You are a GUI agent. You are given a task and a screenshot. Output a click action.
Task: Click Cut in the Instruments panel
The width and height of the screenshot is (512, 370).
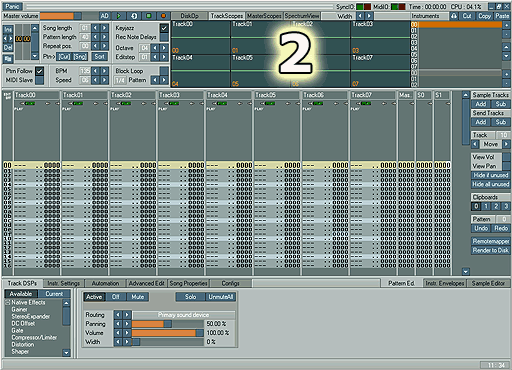coord(467,16)
